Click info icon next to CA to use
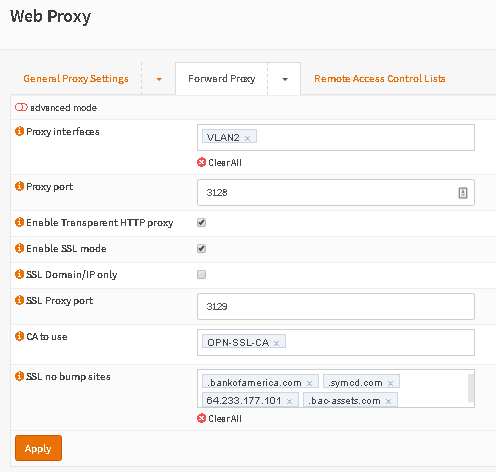Viewport: 496px width, 472px height. (x=19, y=336)
